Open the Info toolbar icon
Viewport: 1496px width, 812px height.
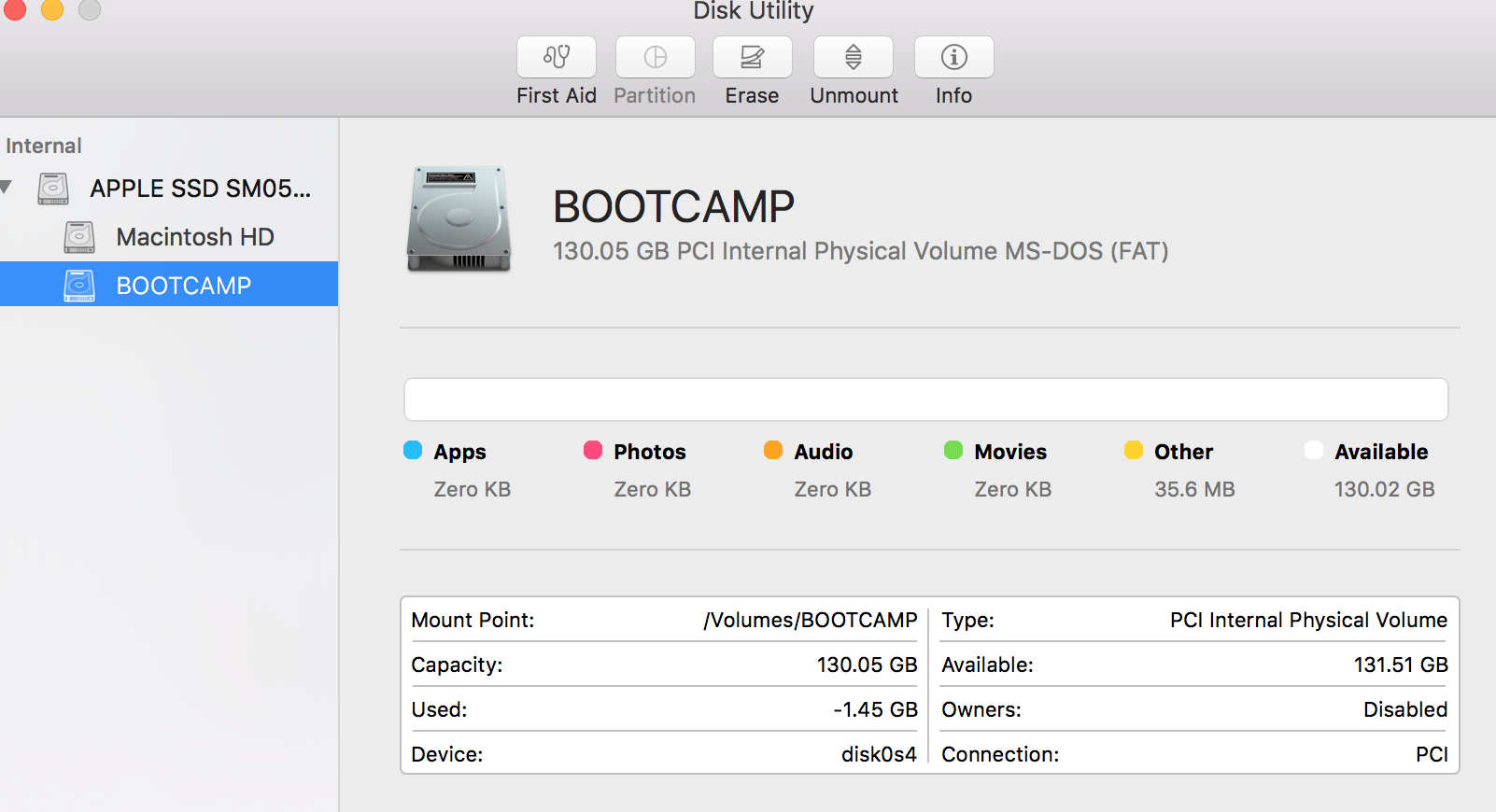pyautogui.click(x=954, y=57)
